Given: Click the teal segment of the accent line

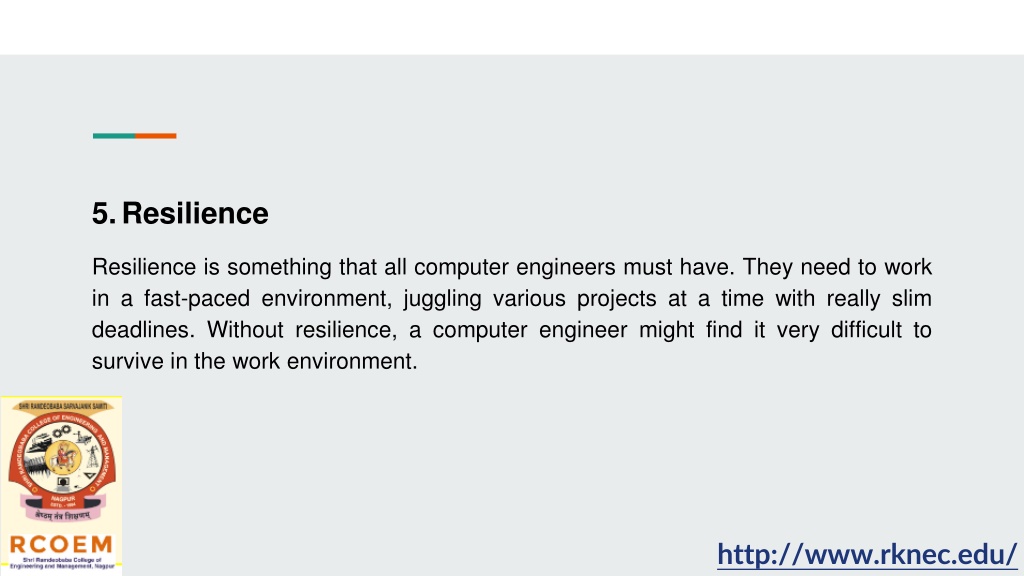Looking at the screenshot, I should [x=114, y=136].
